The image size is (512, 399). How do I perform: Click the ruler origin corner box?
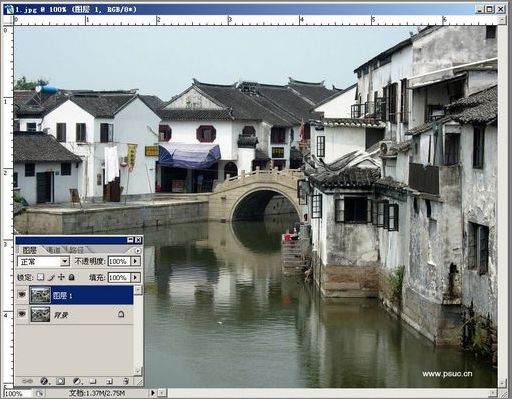click(7, 21)
